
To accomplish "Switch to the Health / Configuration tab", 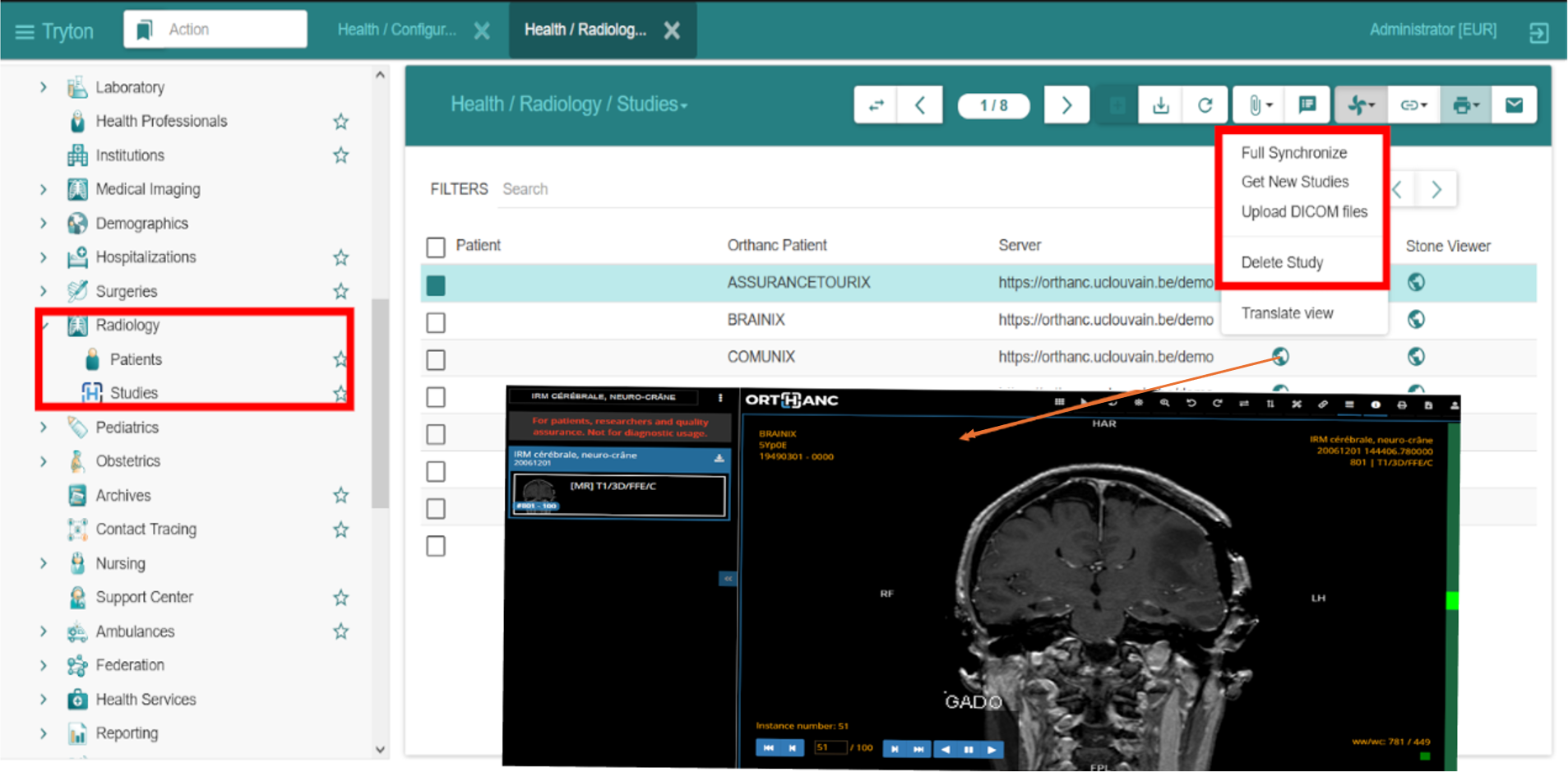I will tap(397, 30).
